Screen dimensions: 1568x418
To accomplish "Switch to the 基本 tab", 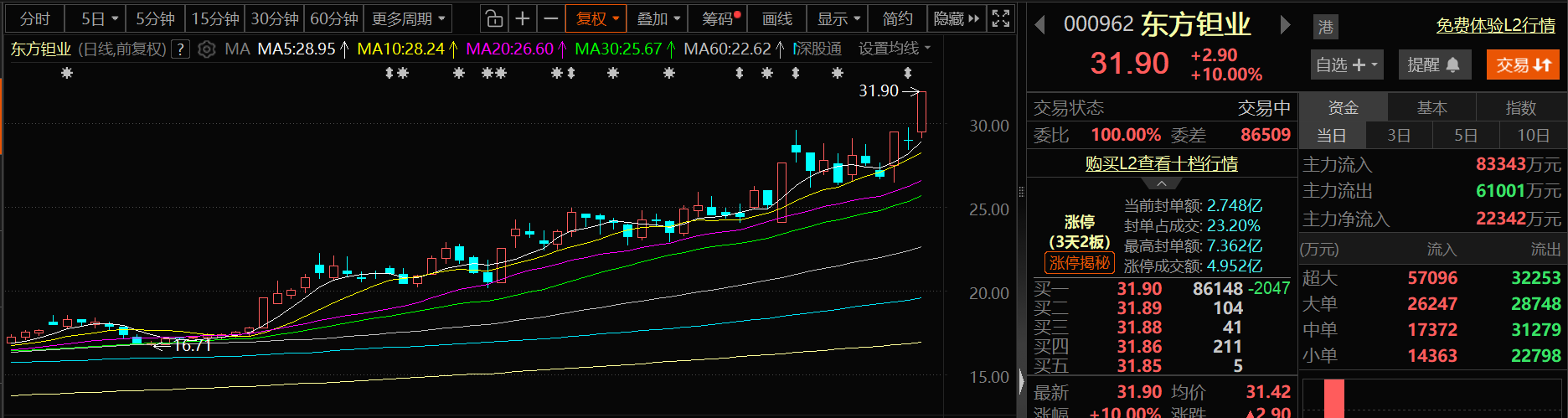I will coord(1431,107).
